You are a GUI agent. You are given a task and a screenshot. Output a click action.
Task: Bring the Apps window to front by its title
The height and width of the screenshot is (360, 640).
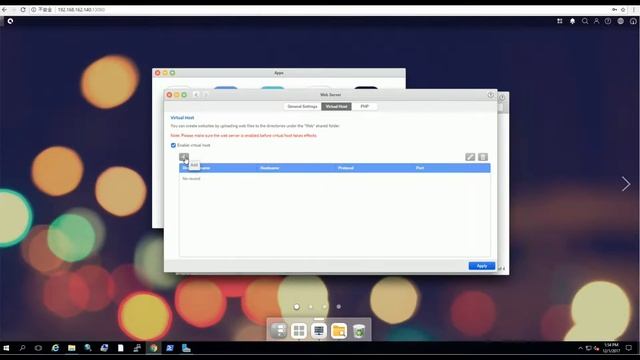click(279, 73)
